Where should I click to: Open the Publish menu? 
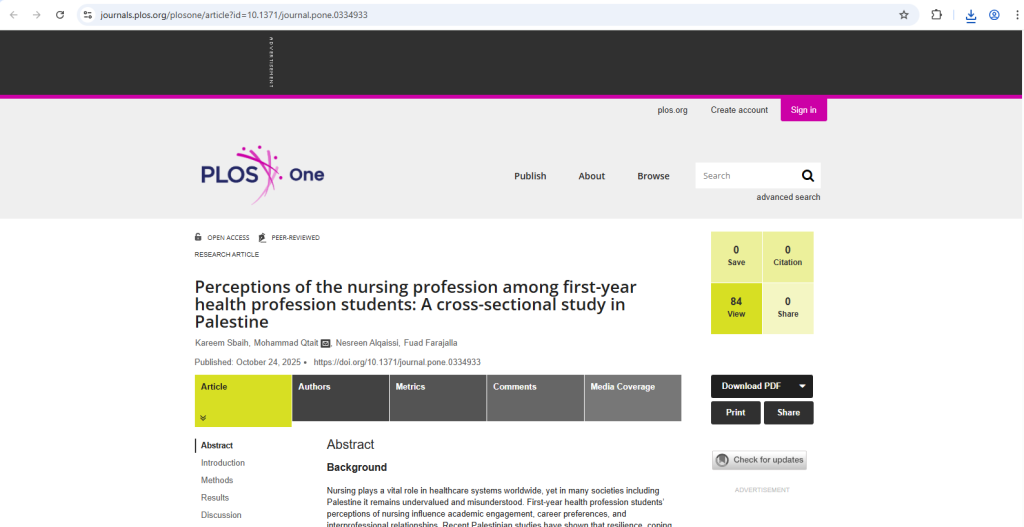coord(530,176)
